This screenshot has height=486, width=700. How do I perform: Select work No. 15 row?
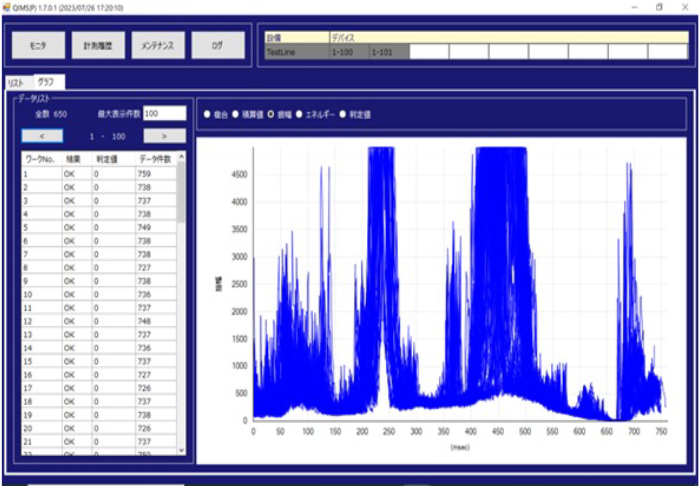pyautogui.click(x=100, y=361)
